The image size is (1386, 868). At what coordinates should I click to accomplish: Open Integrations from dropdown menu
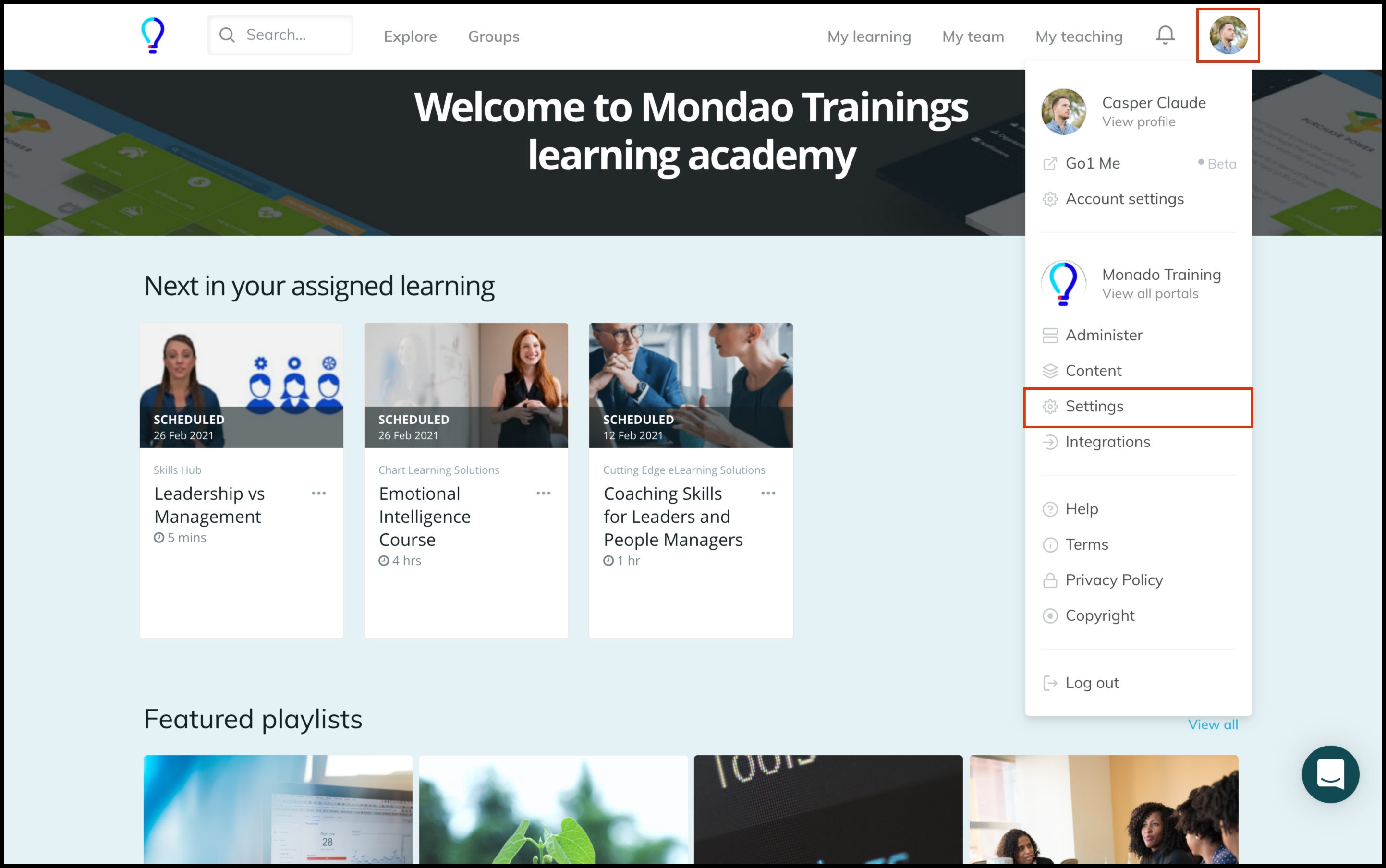1107,442
